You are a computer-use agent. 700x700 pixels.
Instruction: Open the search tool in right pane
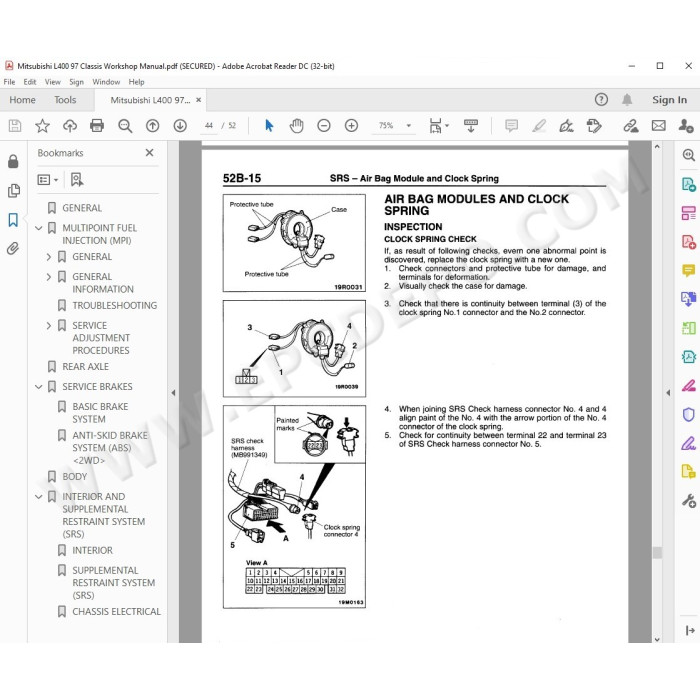coord(688,155)
